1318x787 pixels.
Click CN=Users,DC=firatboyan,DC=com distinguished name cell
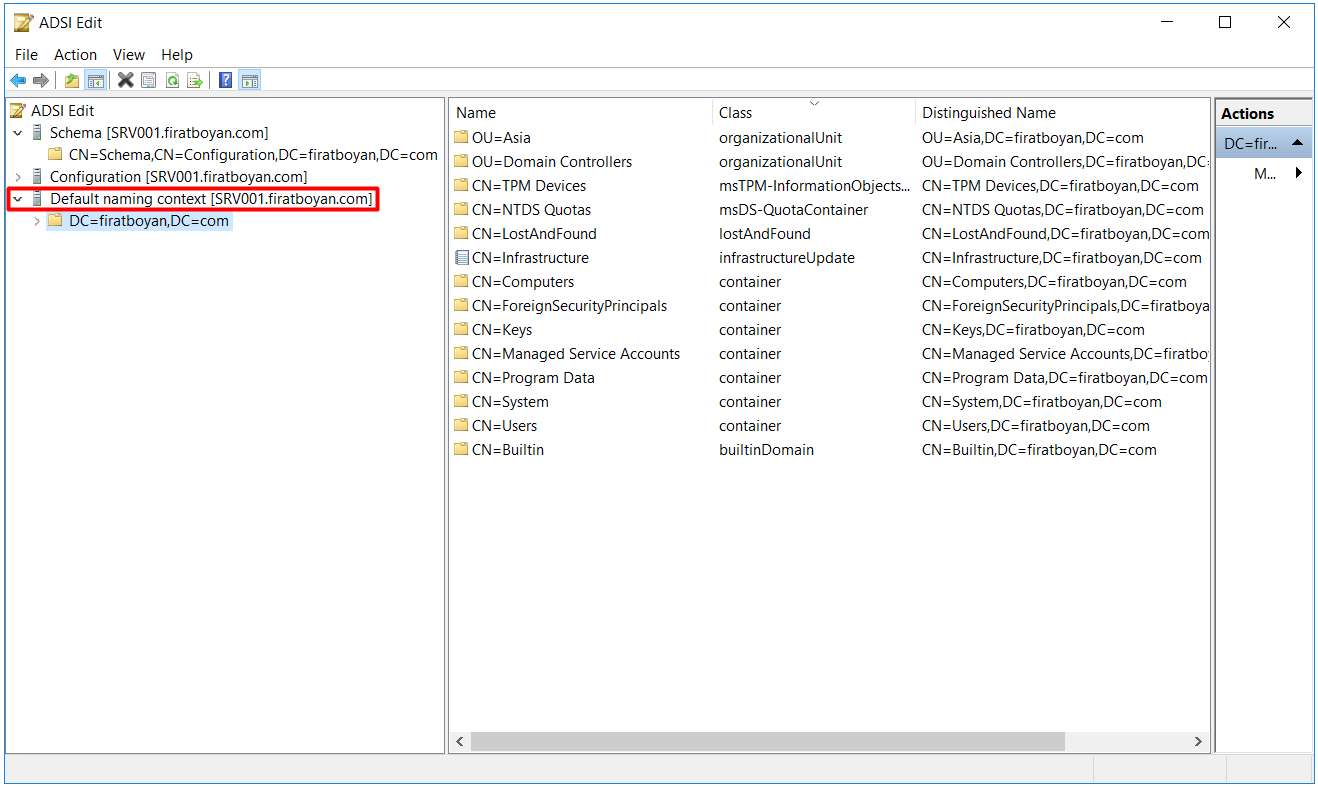click(1036, 426)
